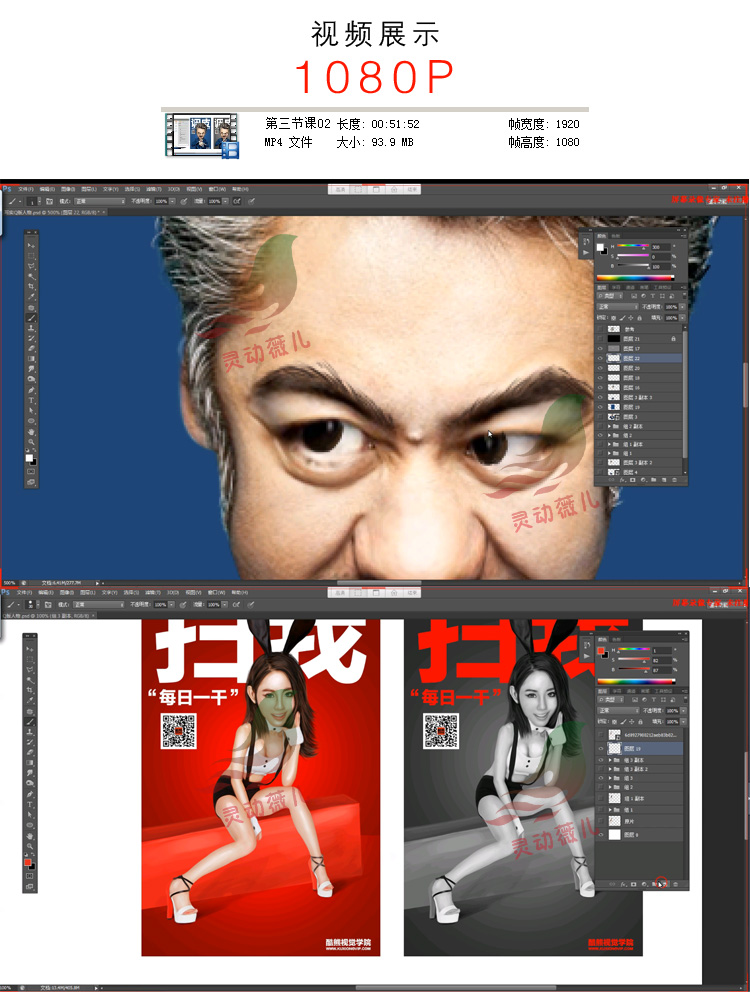
Task: Select the Gradient tool in face-portrait window
Action: click(31, 359)
